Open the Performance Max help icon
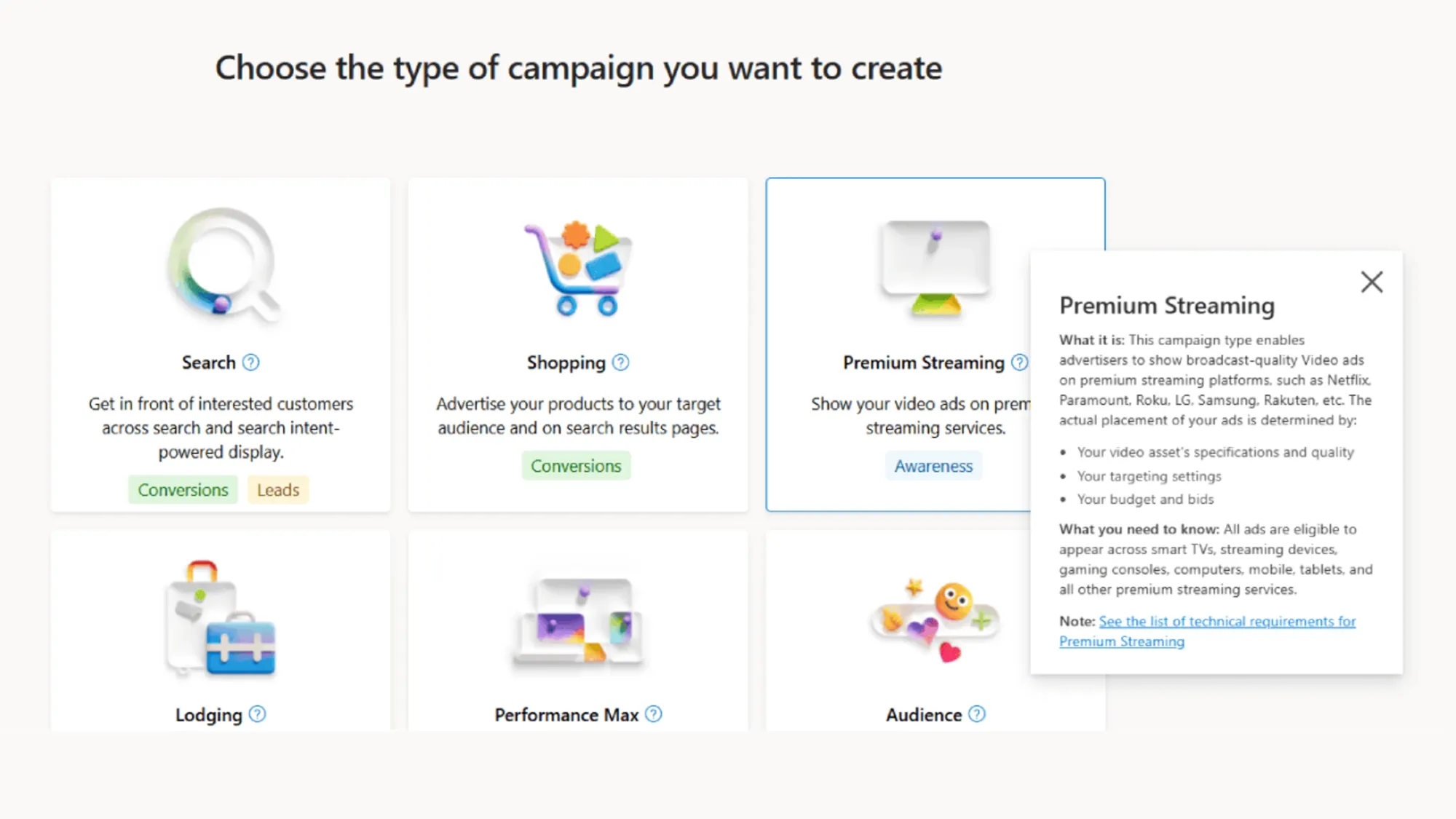The image size is (1456, 819). point(654,714)
